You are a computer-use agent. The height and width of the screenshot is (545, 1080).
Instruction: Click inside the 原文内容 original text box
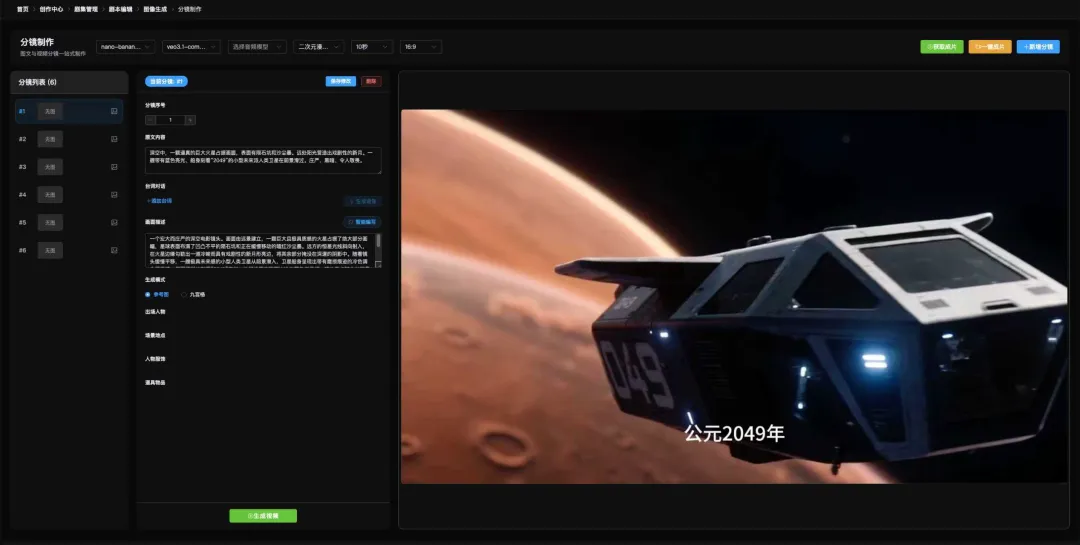(263, 160)
